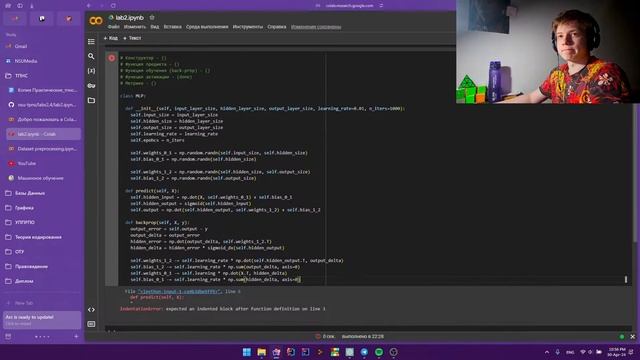Open the Среда выполнения menu
Viewport: 640px width, 360px height.
coord(207,27)
